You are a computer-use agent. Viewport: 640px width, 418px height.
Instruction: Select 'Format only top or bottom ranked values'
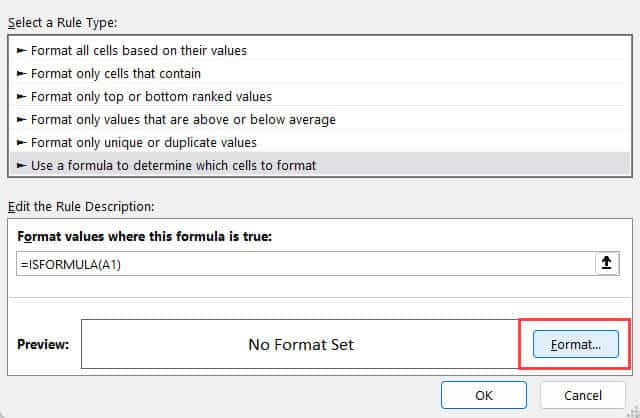[x=151, y=96]
